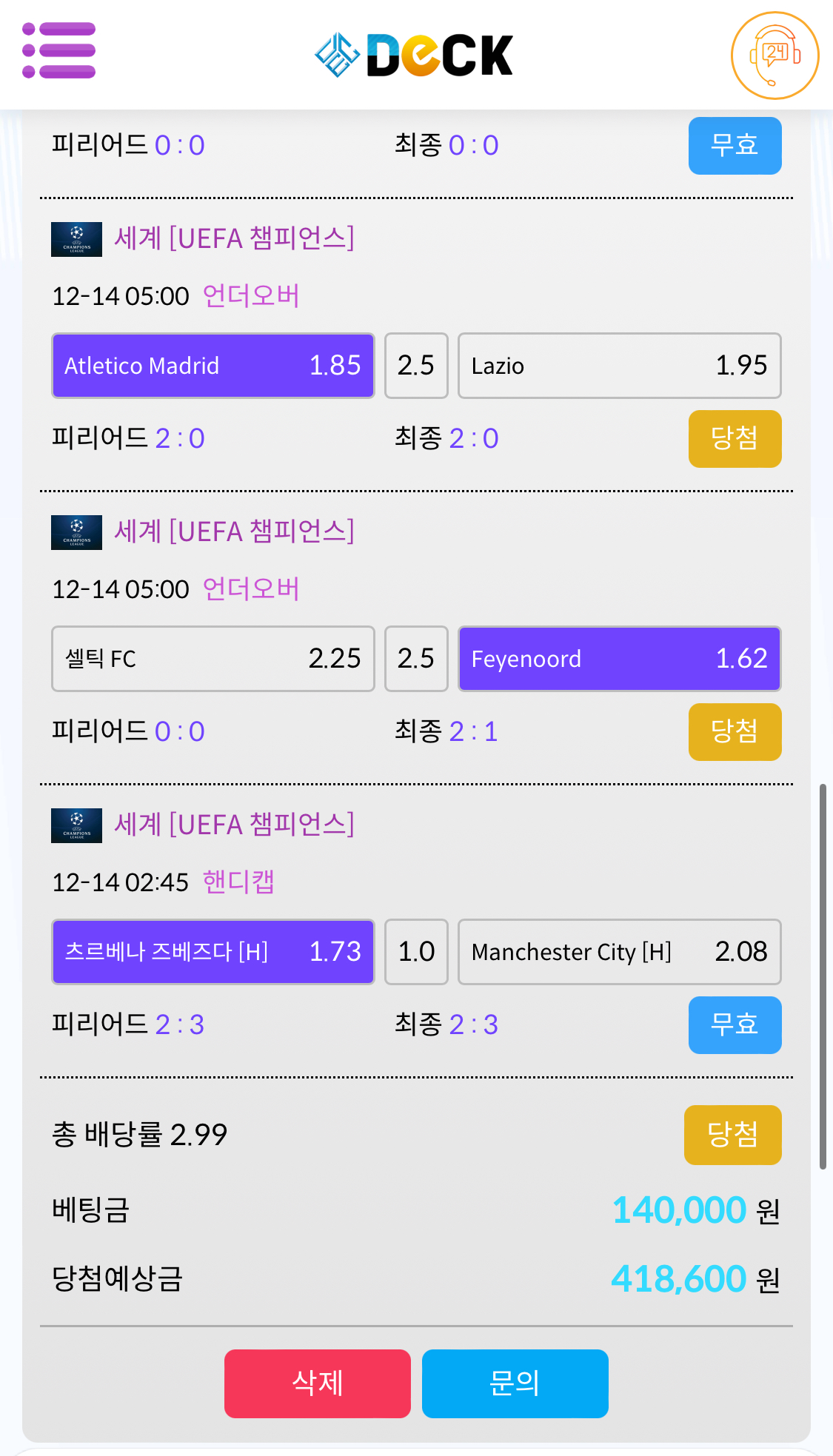This screenshot has height=1456, width=833.
Task: Click 무효 badge on Manchester City match
Action: tap(735, 1025)
